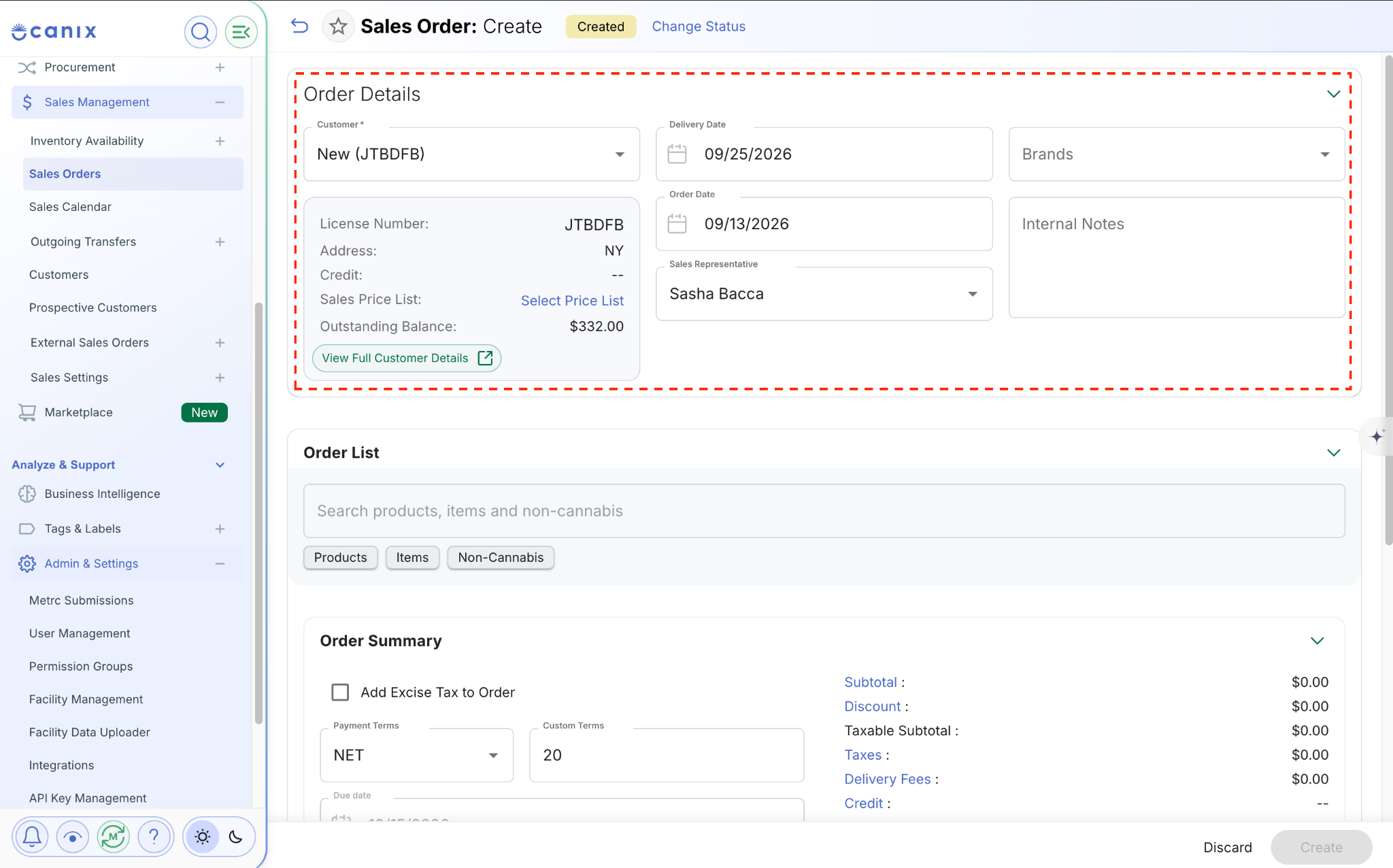Click the help question mark icon
Image resolution: width=1393 pixels, height=868 pixels.
pyautogui.click(x=154, y=836)
